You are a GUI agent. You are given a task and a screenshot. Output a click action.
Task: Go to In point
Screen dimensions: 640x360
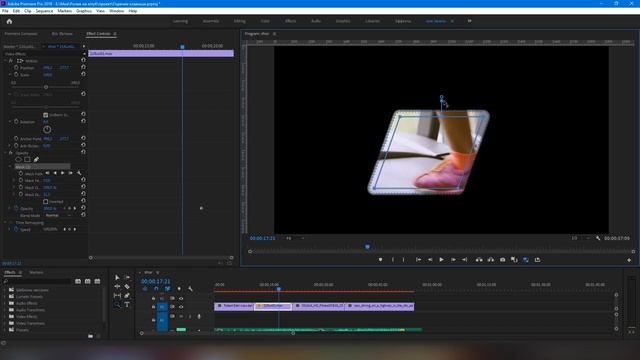418,260
